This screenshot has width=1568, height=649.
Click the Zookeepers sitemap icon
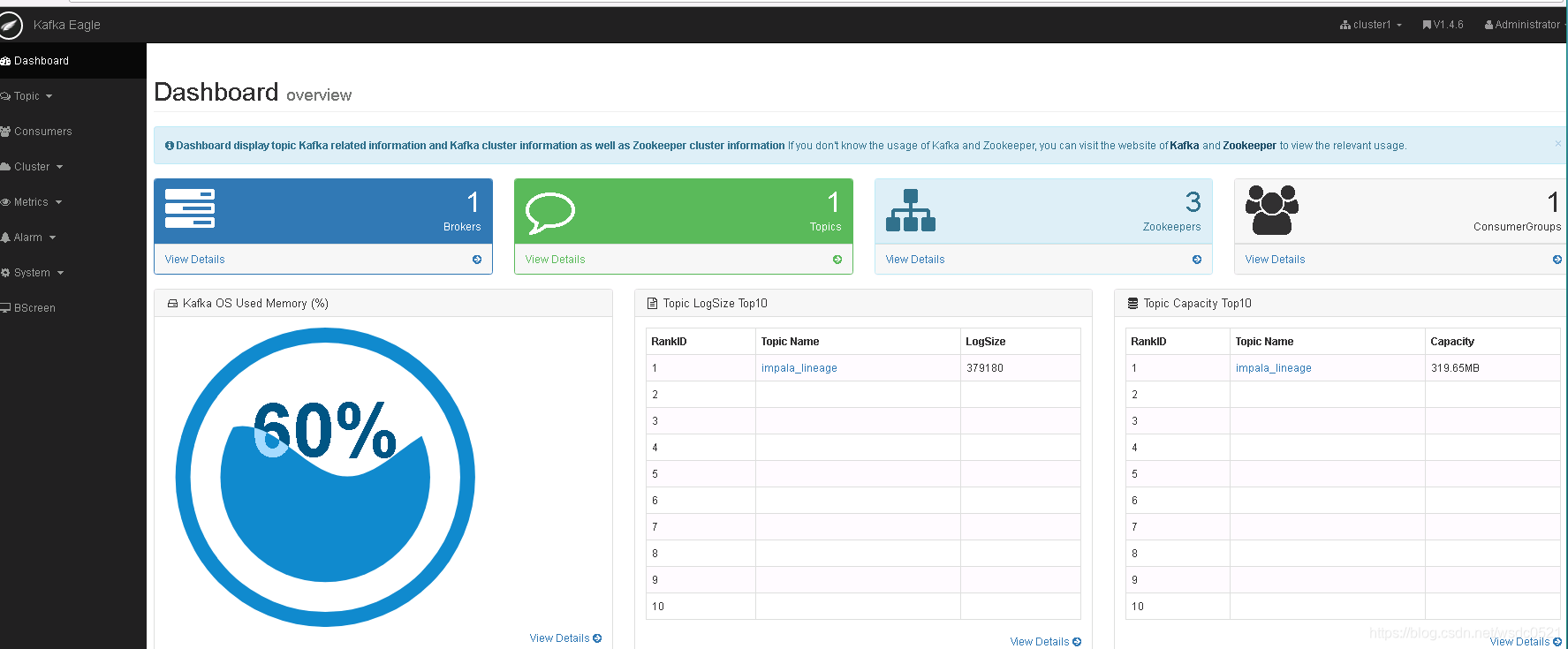point(911,210)
